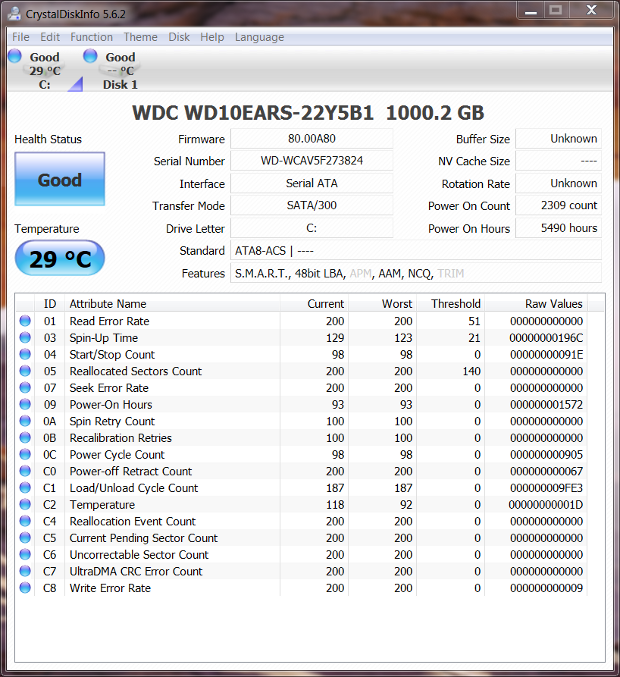The image size is (620, 677).
Task: Click the CrystalDiskInfo title bar app icon
Action: click(x=16, y=11)
